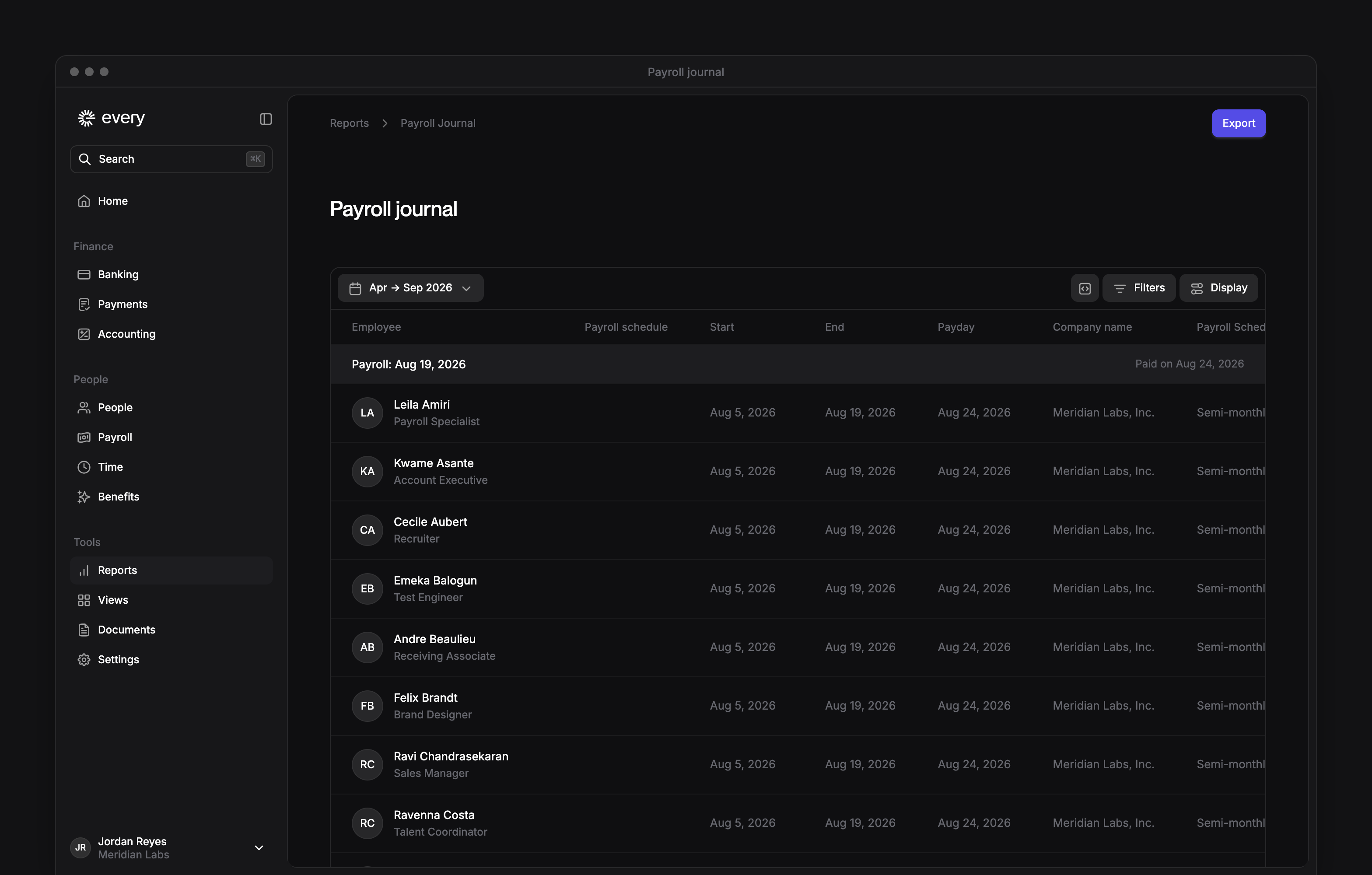Click the Export button

1238,123
